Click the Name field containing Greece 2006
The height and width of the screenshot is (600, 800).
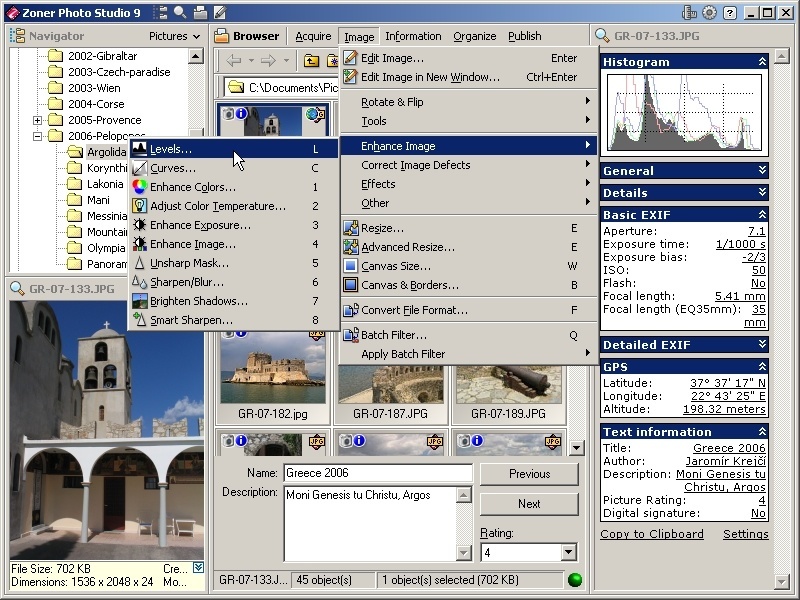point(377,473)
